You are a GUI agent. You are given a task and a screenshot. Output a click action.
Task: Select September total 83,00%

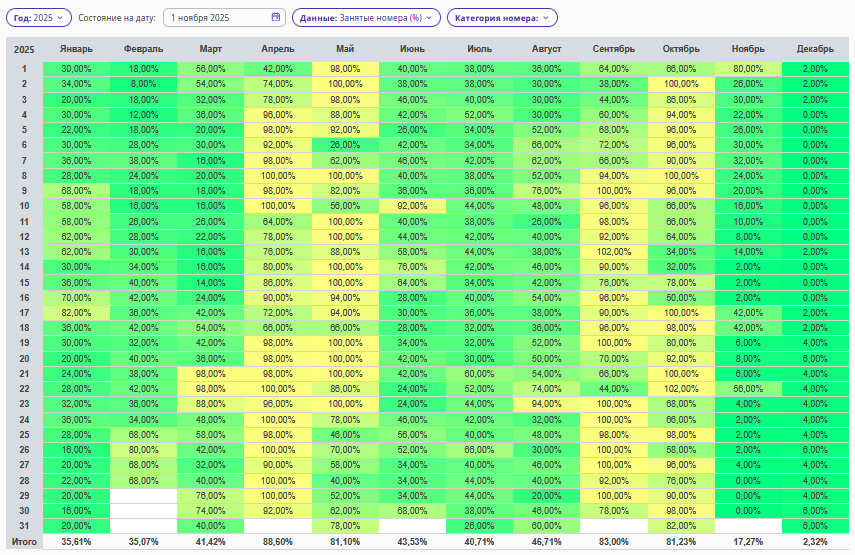coord(614,542)
